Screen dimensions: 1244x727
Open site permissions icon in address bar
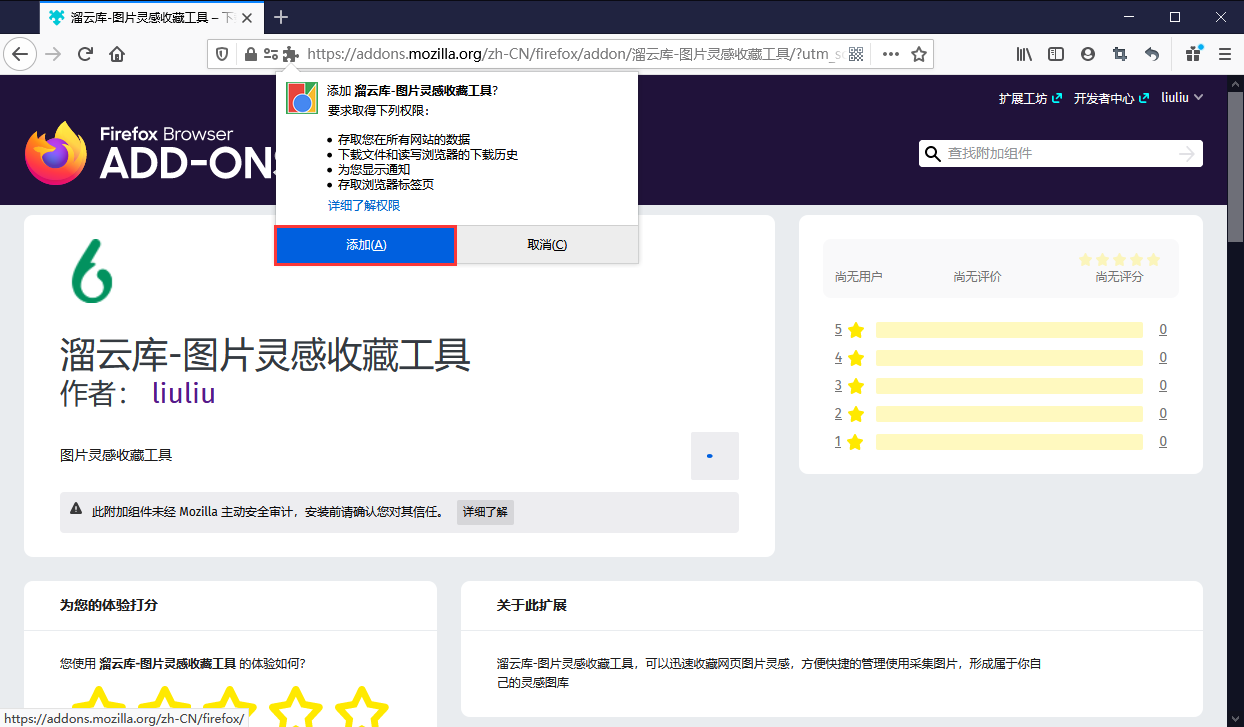coord(271,54)
